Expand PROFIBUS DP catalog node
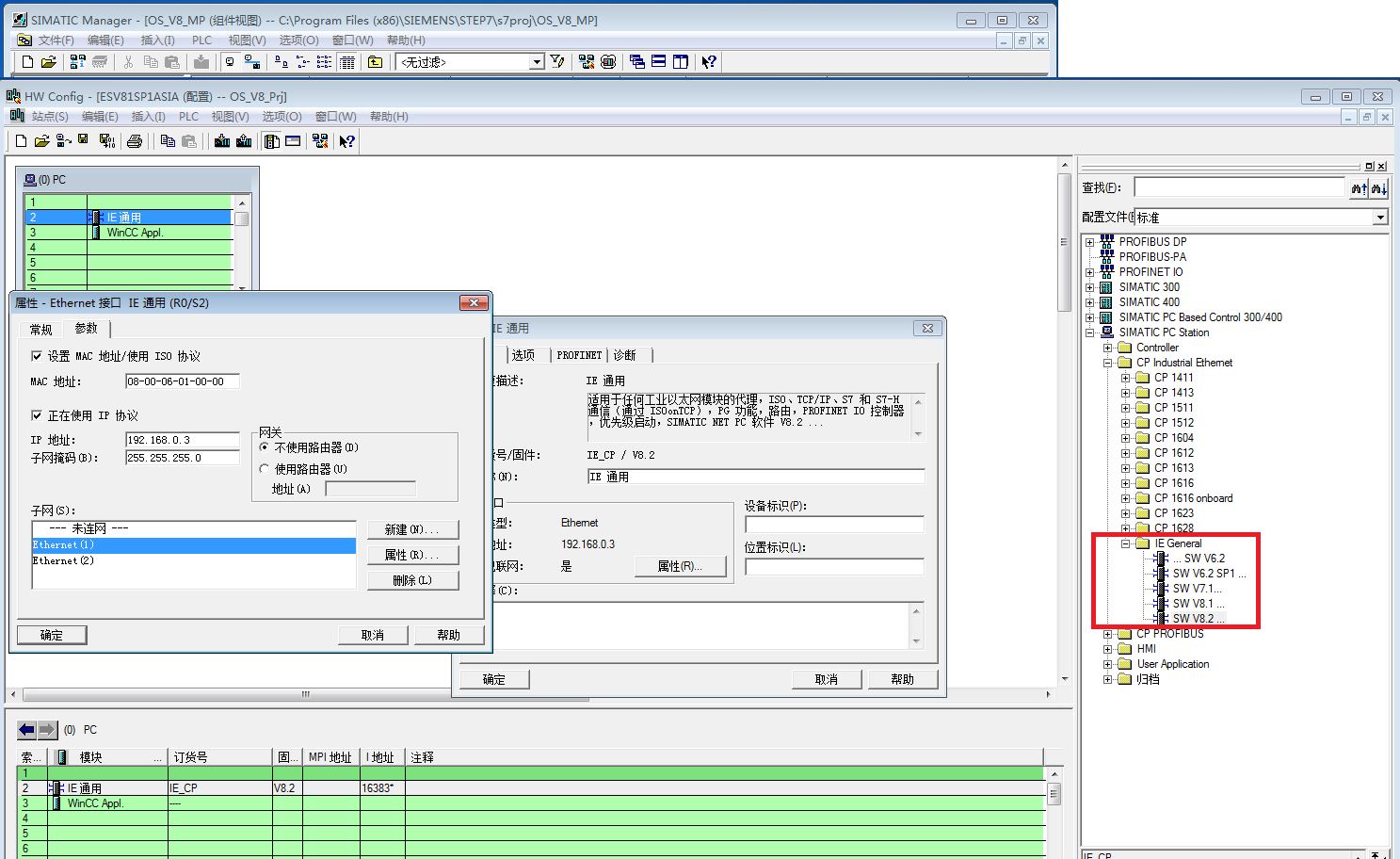This screenshot has width=1400, height=859. [x=1090, y=242]
